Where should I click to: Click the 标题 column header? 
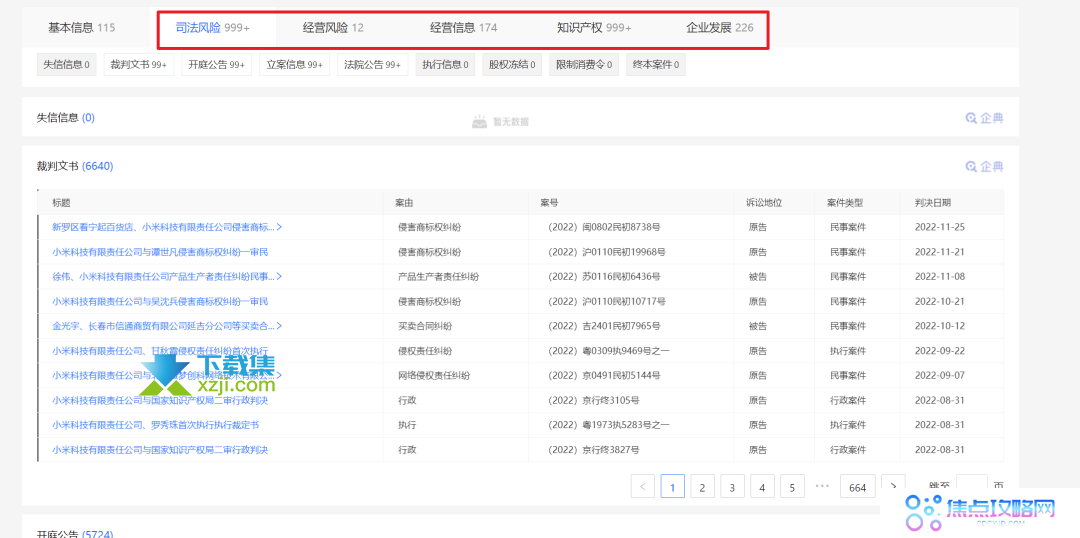[61, 203]
